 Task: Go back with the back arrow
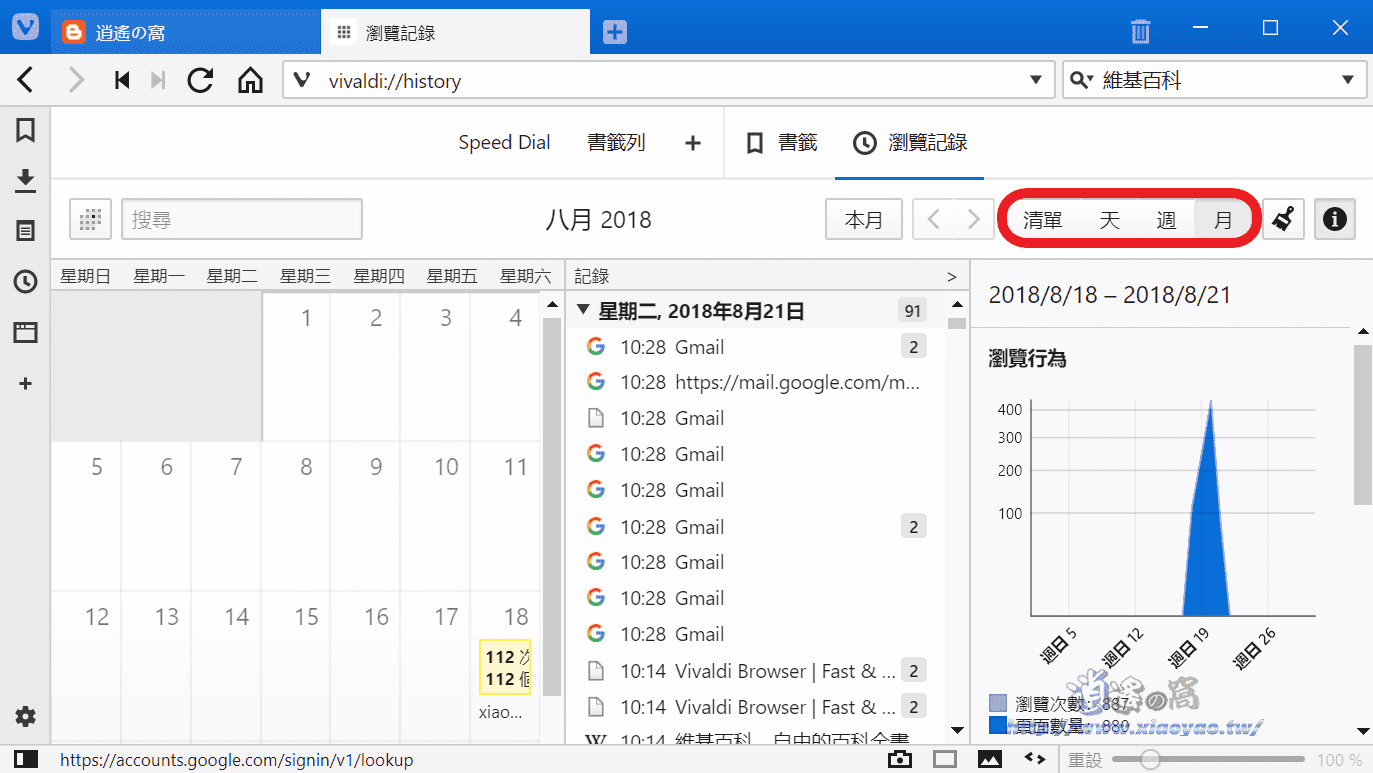point(26,80)
